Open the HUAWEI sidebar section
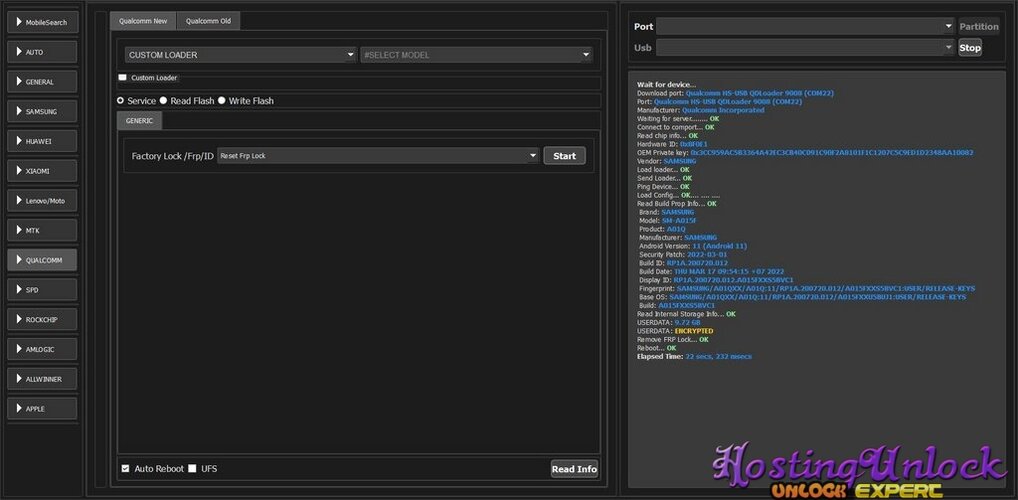 (x=42, y=141)
